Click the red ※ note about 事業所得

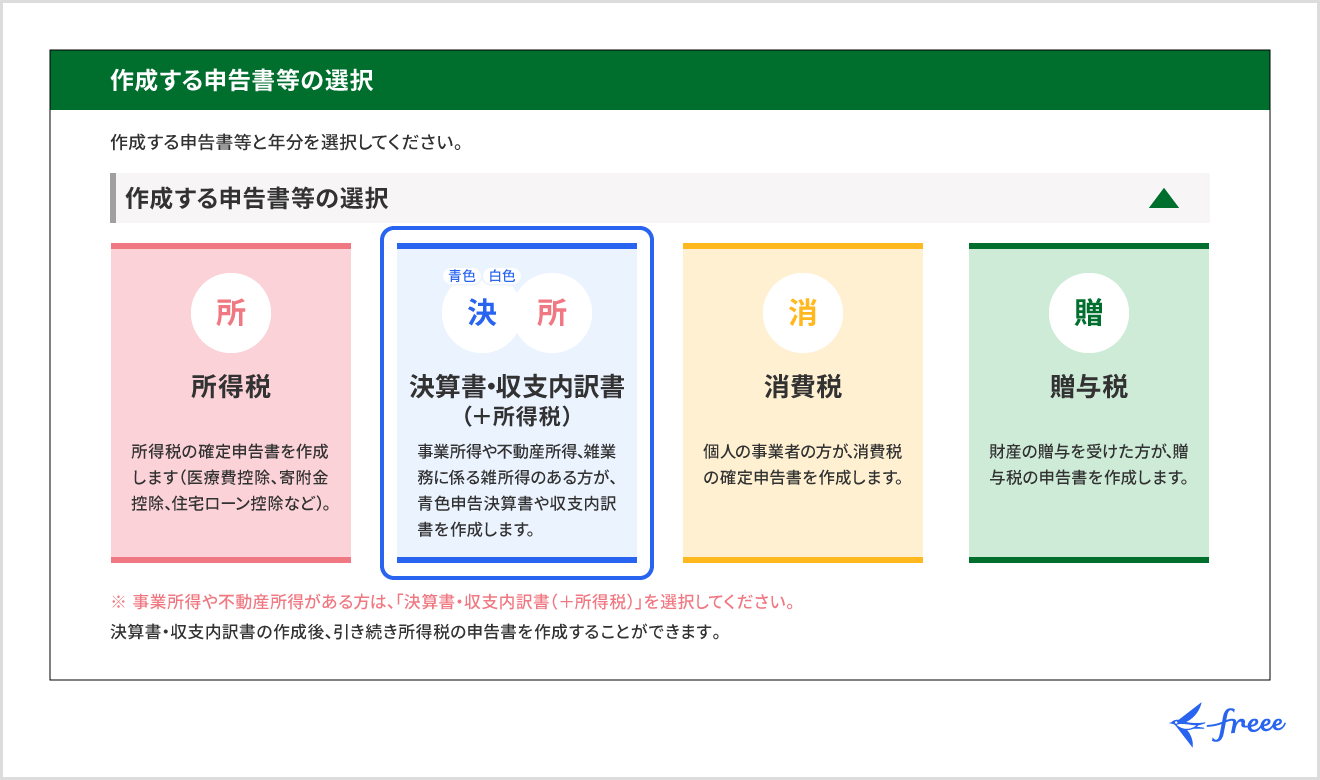coord(450,601)
